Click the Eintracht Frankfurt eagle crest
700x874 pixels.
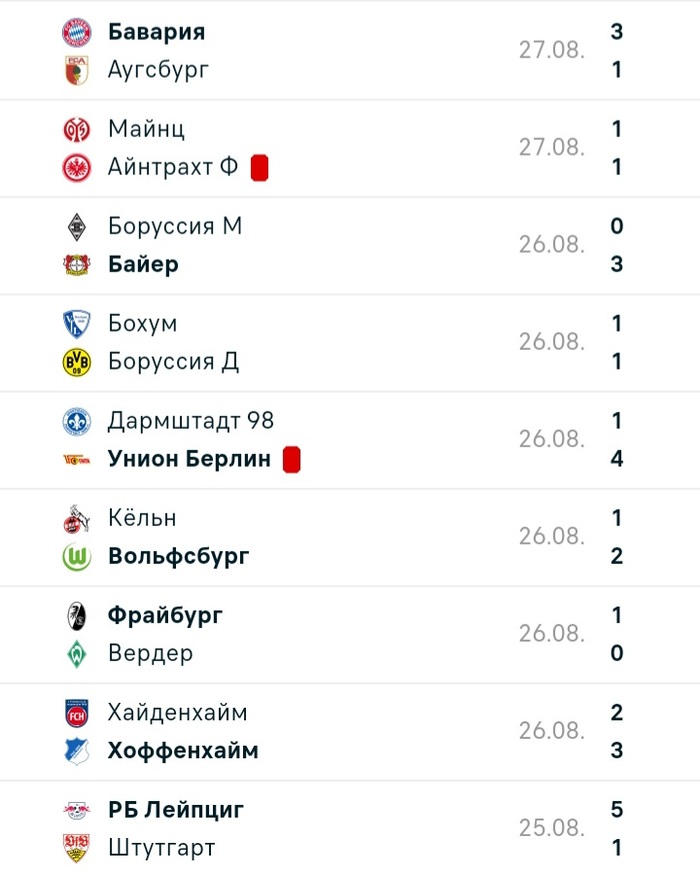tap(76, 167)
